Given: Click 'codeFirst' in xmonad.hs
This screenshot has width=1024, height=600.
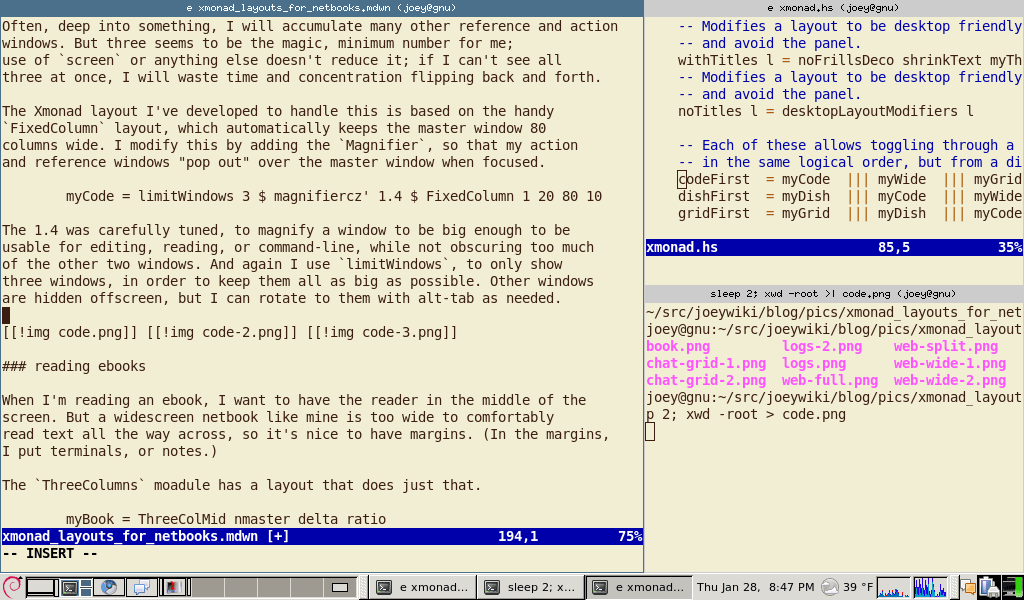Looking at the screenshot, I should pos(714,180).
